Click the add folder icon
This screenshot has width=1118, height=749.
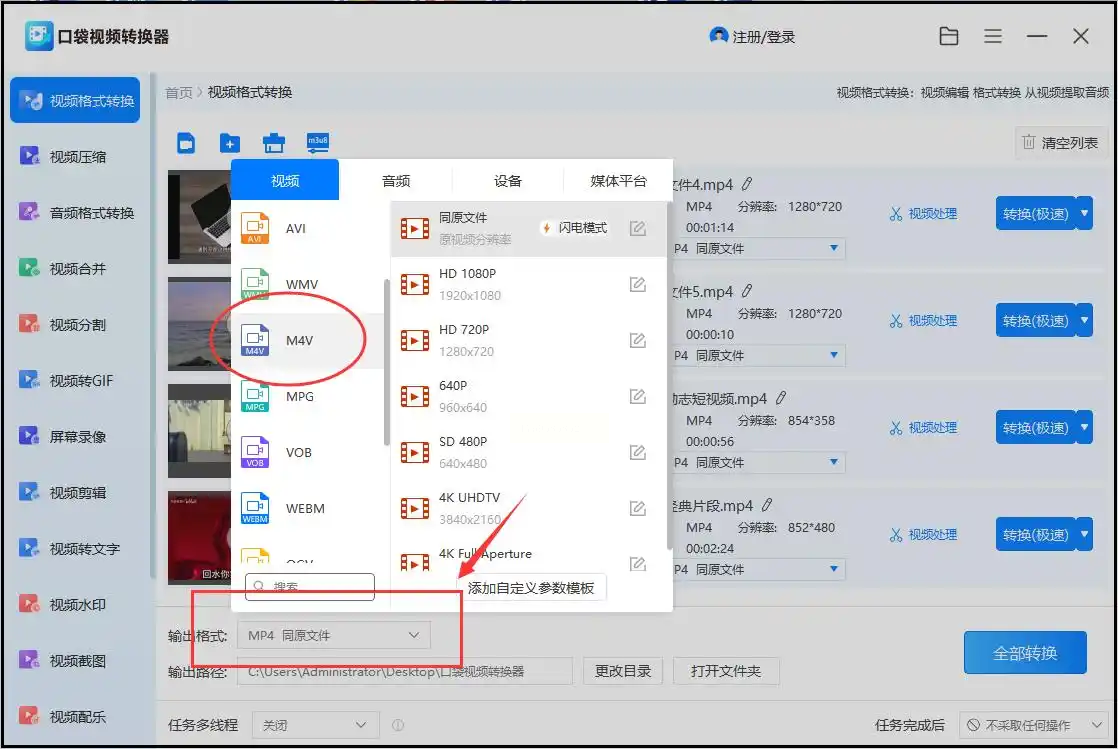point(230,143)
